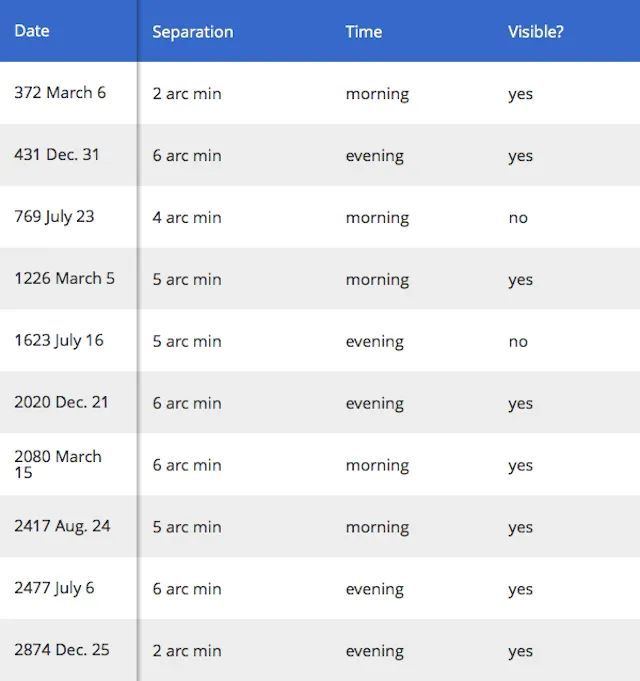Click the Separation column header
The height and width of the screenshot is (681, 640).
pyautogui.click(x=193, y=32)
